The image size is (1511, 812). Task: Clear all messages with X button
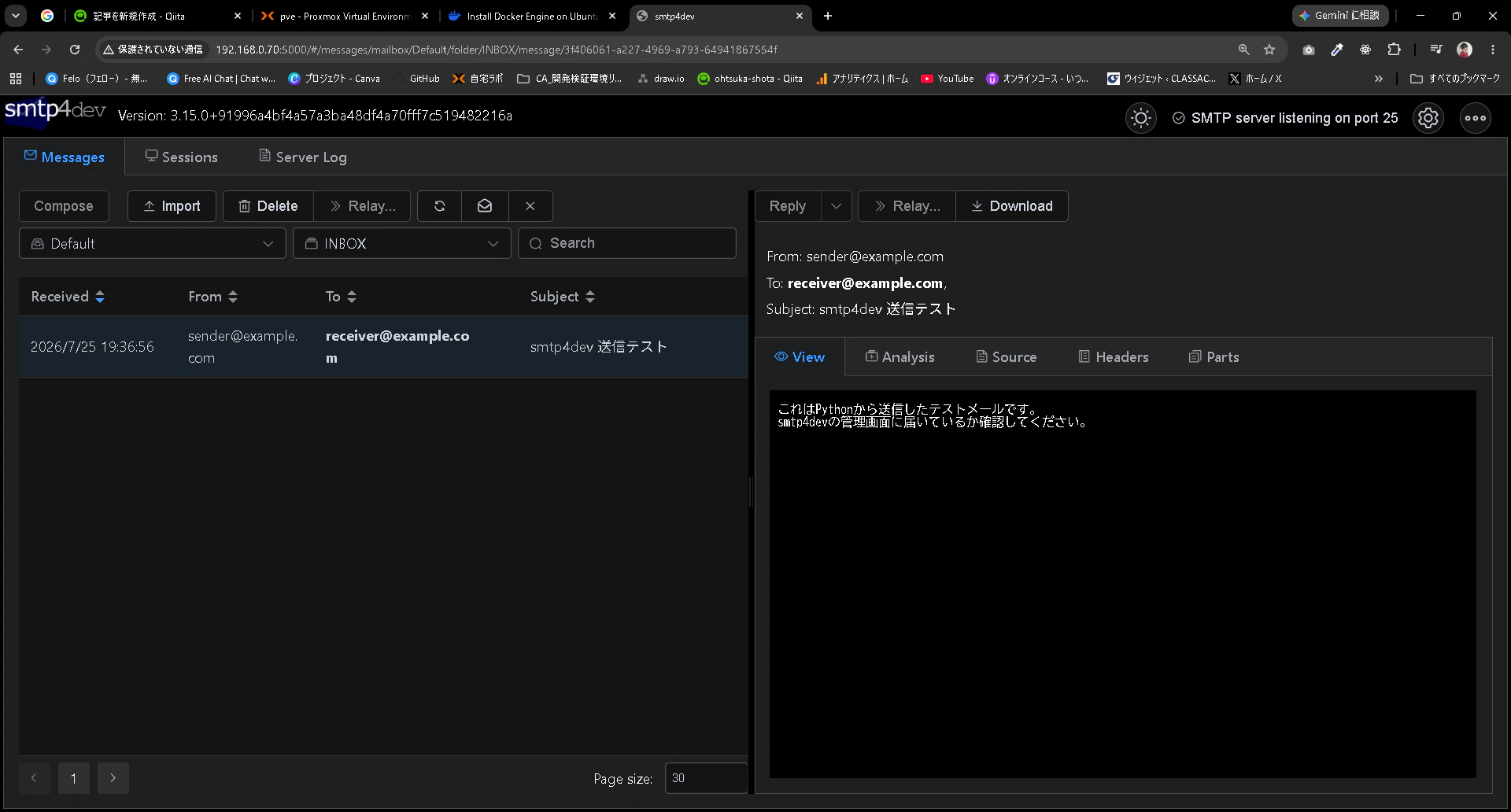[530, 206]
